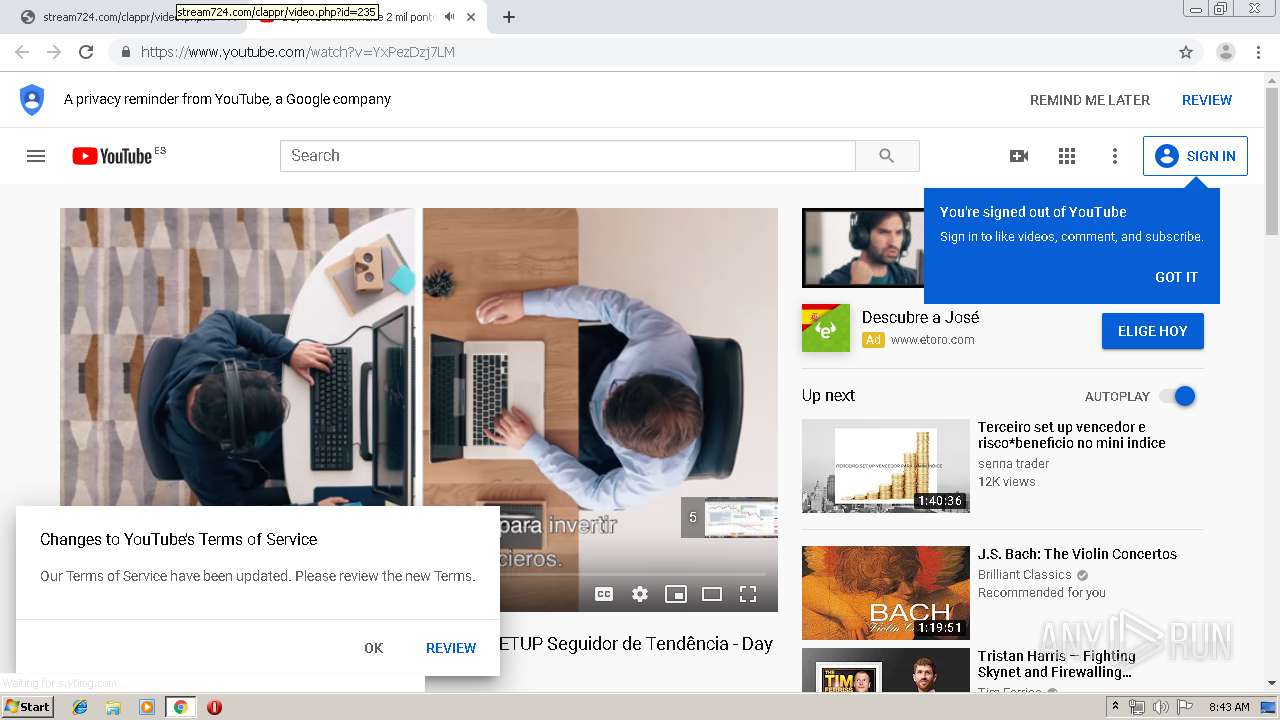Open the Bach Violin Concertos thumbnail
Viewport: 1280px width, 720px height.
click(x=886, y=593)
